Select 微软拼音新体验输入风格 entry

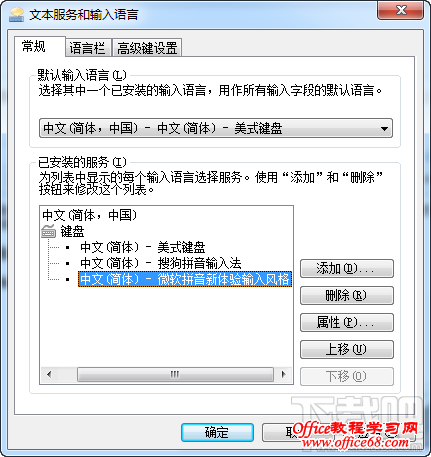185,279
